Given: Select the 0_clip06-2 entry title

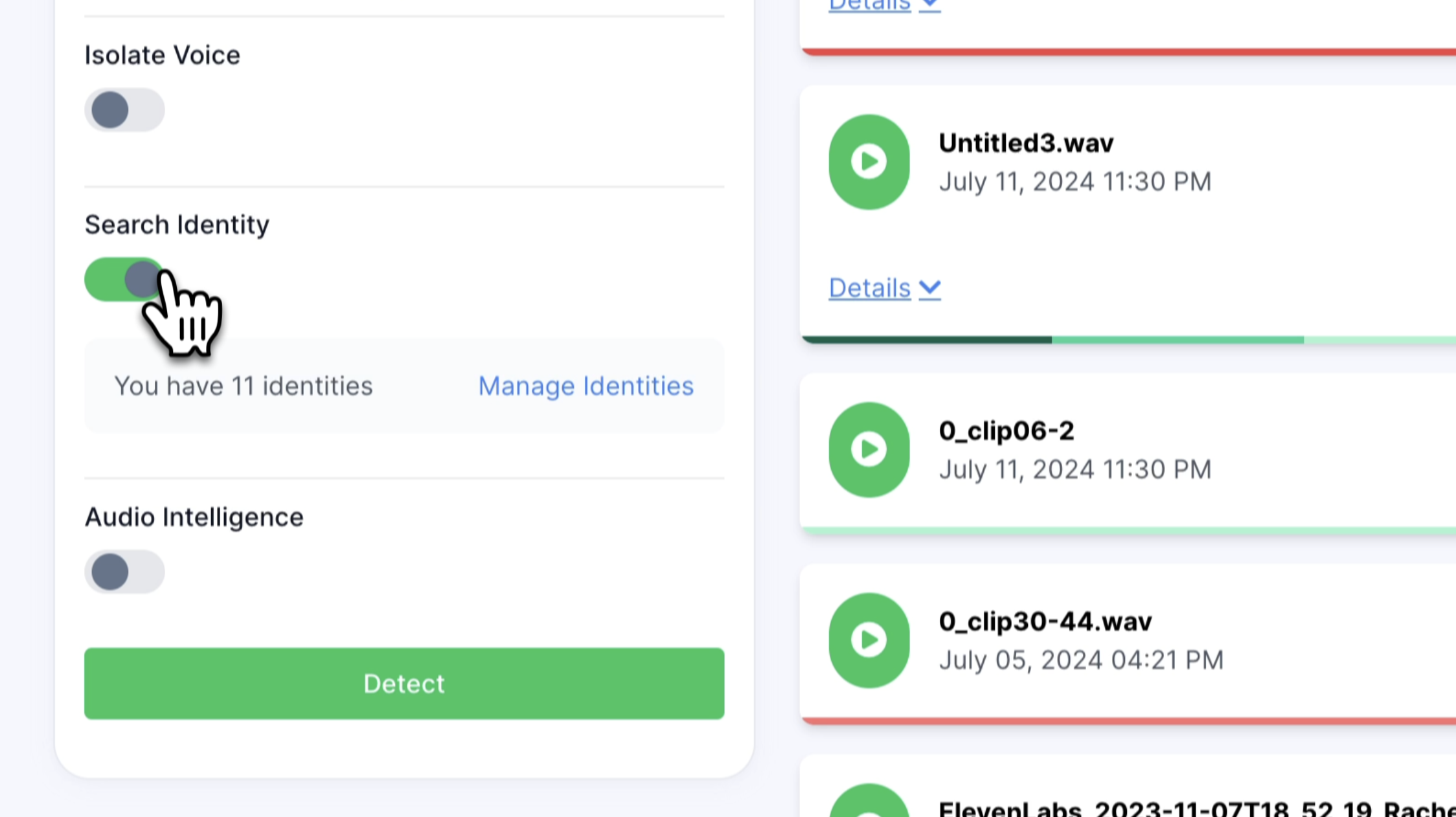Looking at the screenshot, I should (x=1006, y=431).
